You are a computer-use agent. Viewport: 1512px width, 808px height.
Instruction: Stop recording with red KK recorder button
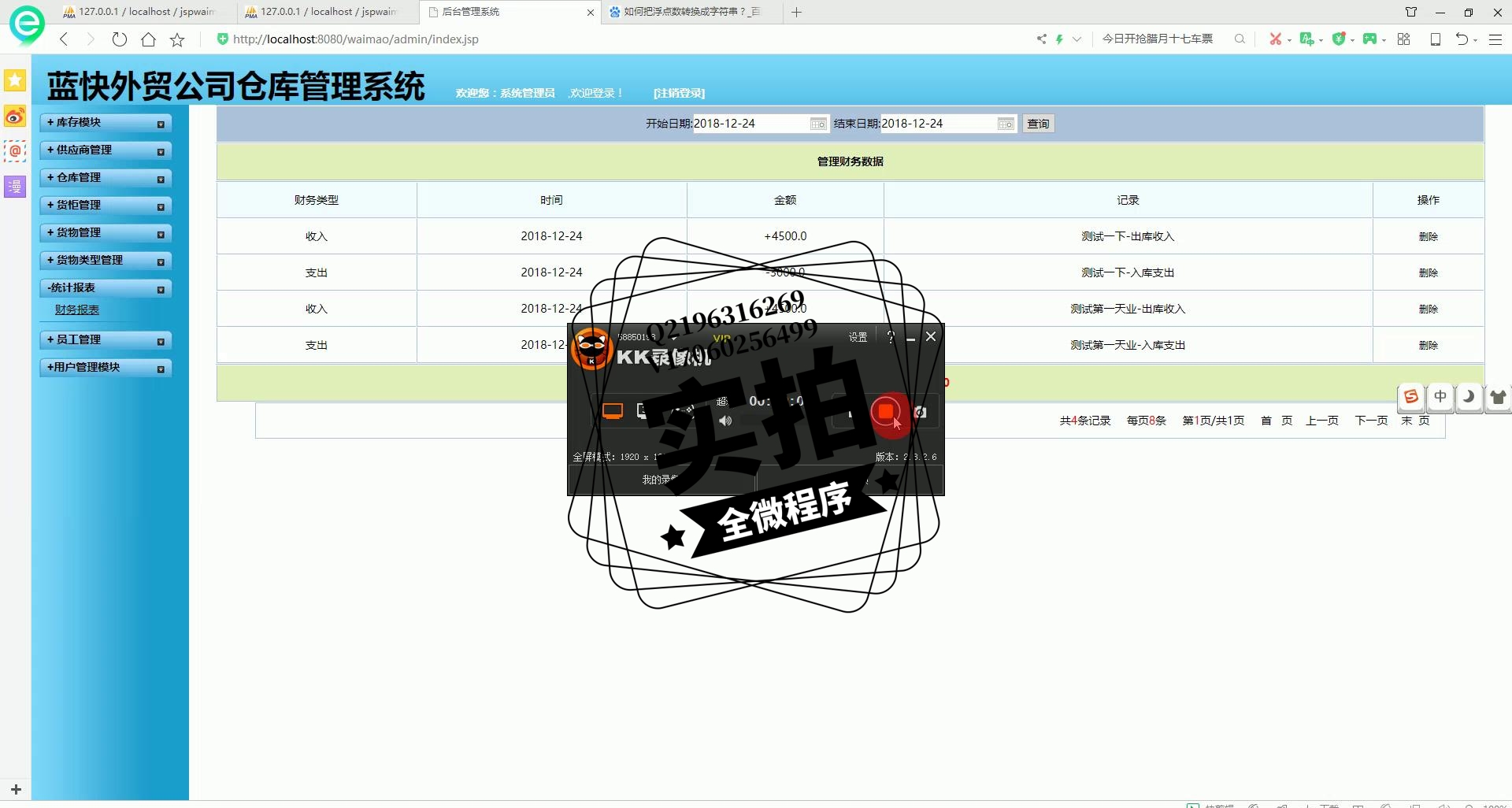(x=886, y=412)
